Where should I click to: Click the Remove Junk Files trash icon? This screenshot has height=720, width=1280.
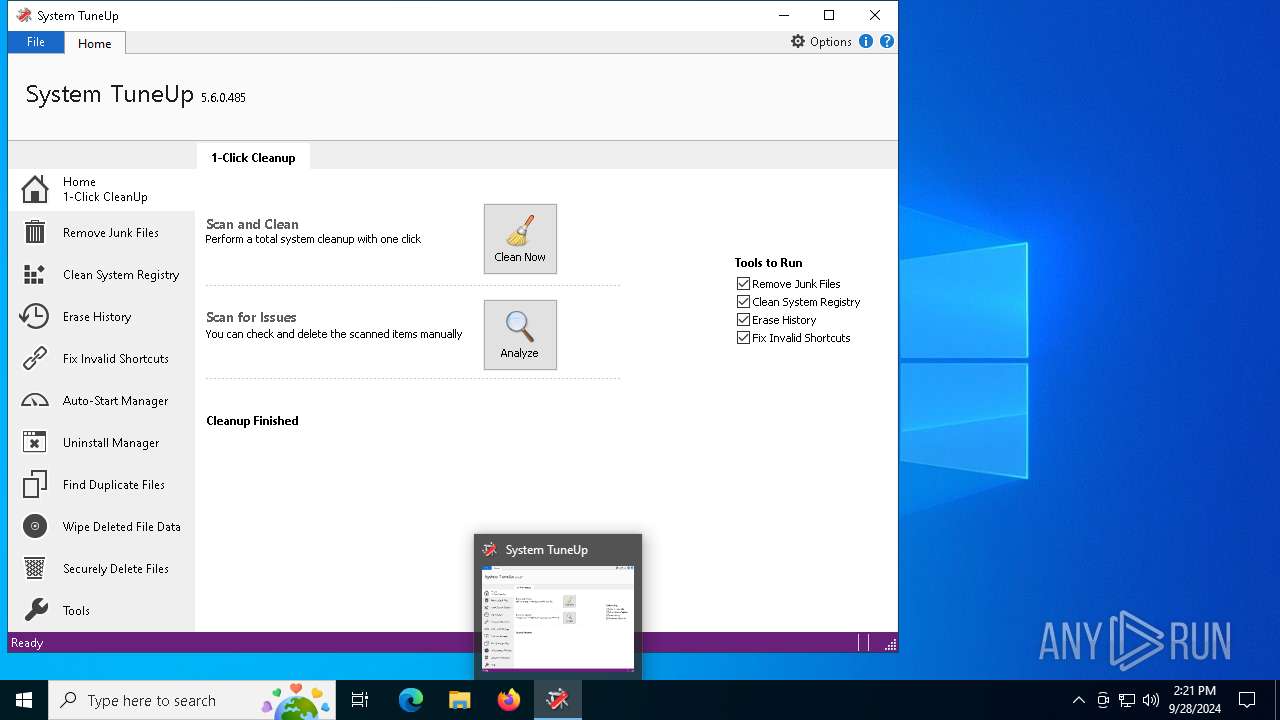[x=35, y=232]
